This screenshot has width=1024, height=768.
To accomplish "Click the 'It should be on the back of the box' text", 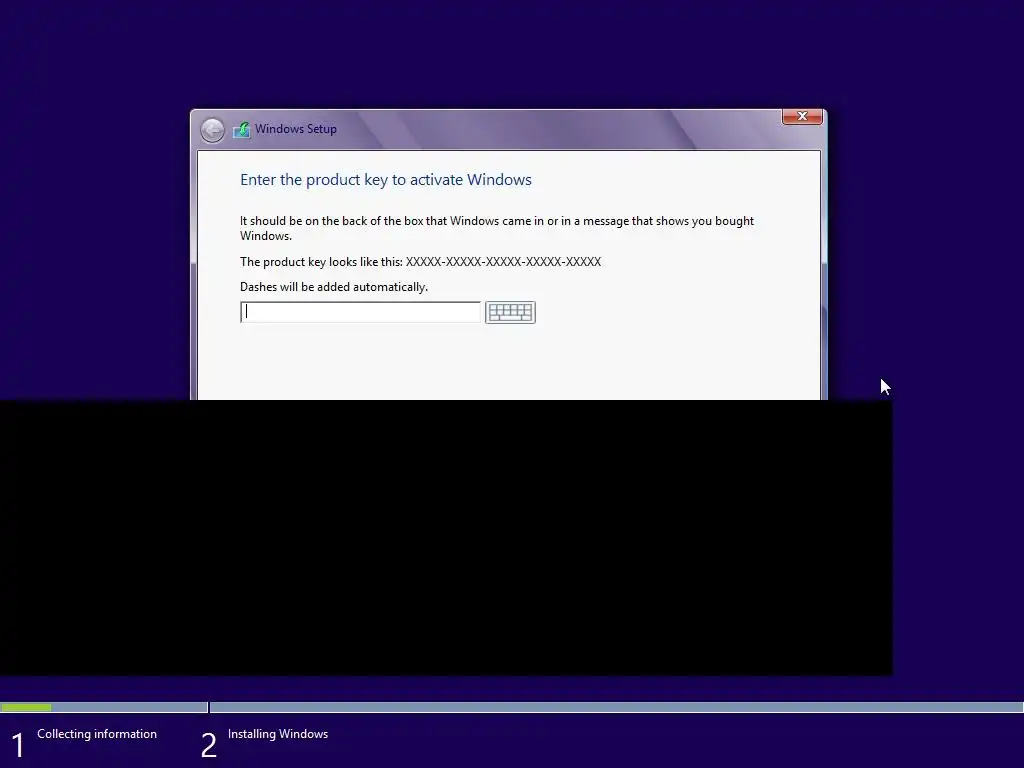I will (x=496, y=228).
